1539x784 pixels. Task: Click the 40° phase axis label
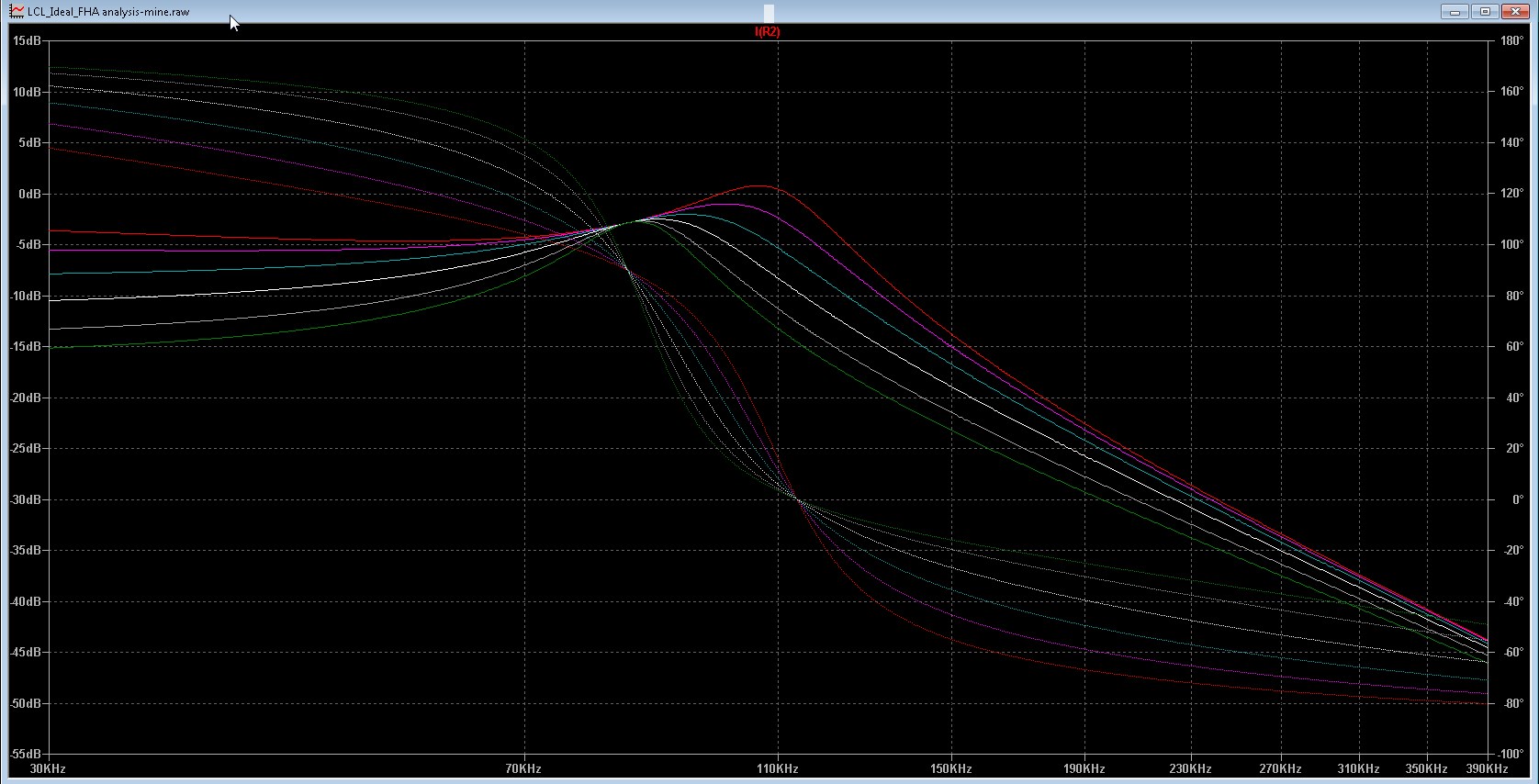tap(1514, 398)
